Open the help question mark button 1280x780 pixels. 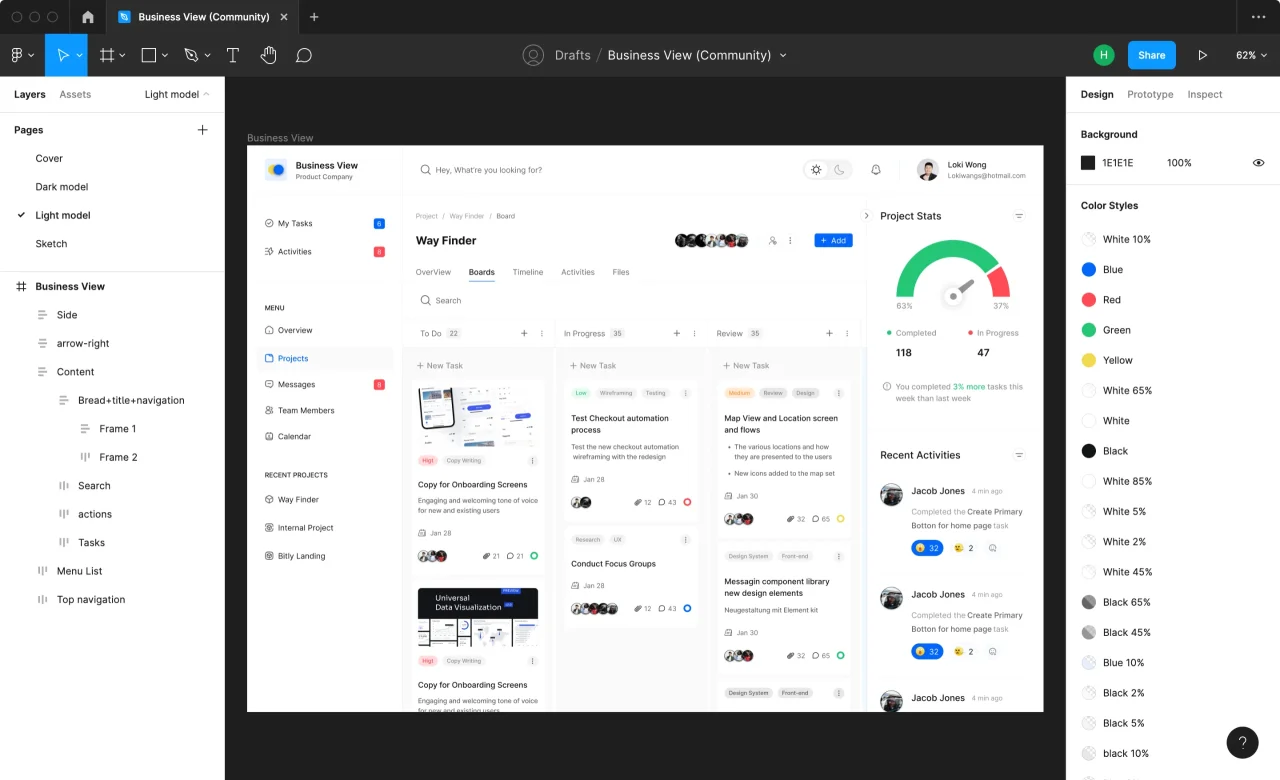(1242, 742)
